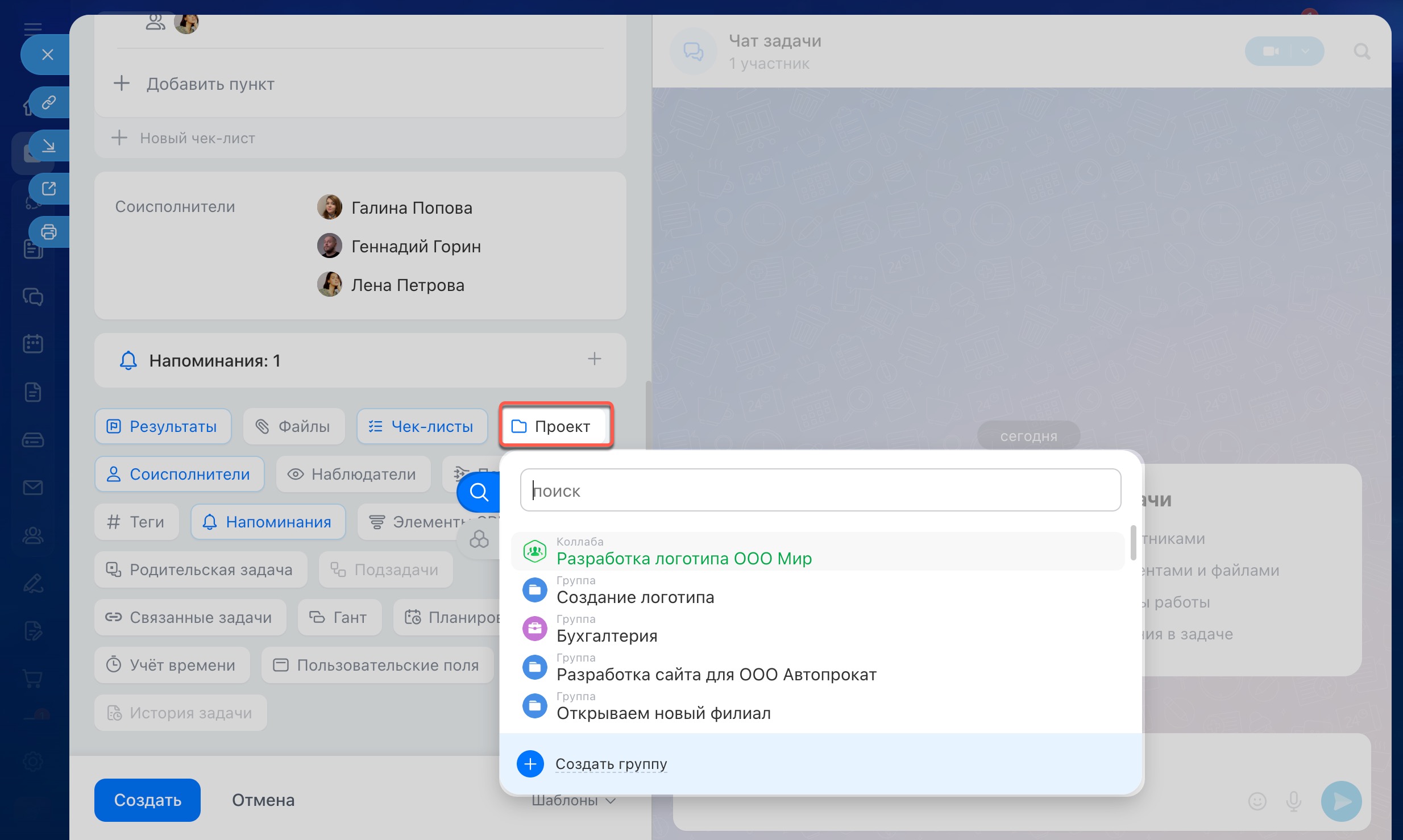Click chat search magnifier icon

coord(1362,52)
